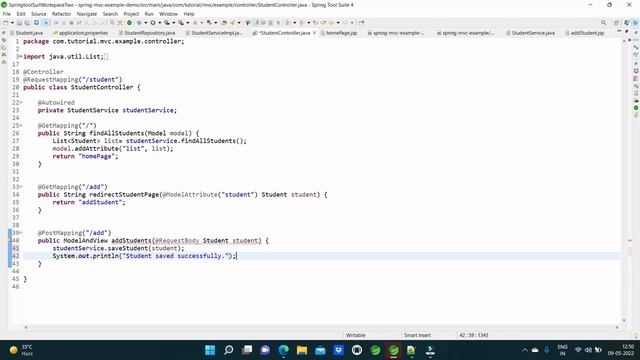Click the New file toolbar icon

pyautogui.click(x=6, y=23)
